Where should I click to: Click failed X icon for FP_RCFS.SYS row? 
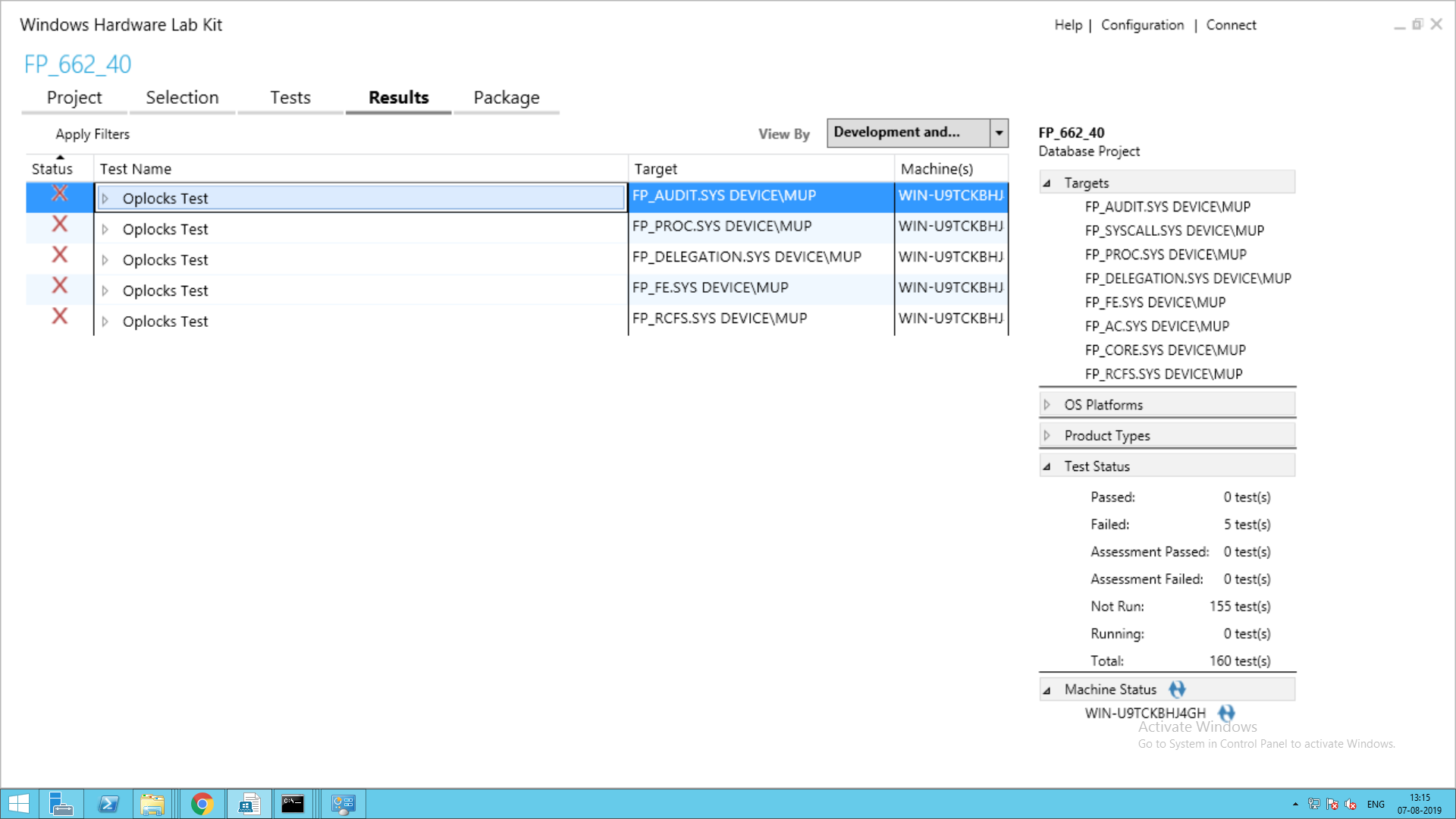pos(60,316)
